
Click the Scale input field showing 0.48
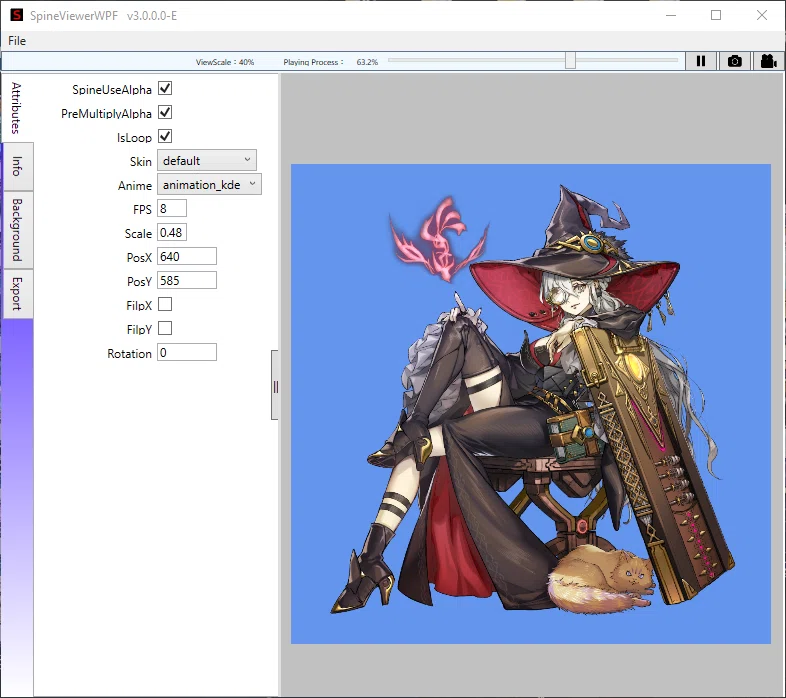[x=172, y=233]
